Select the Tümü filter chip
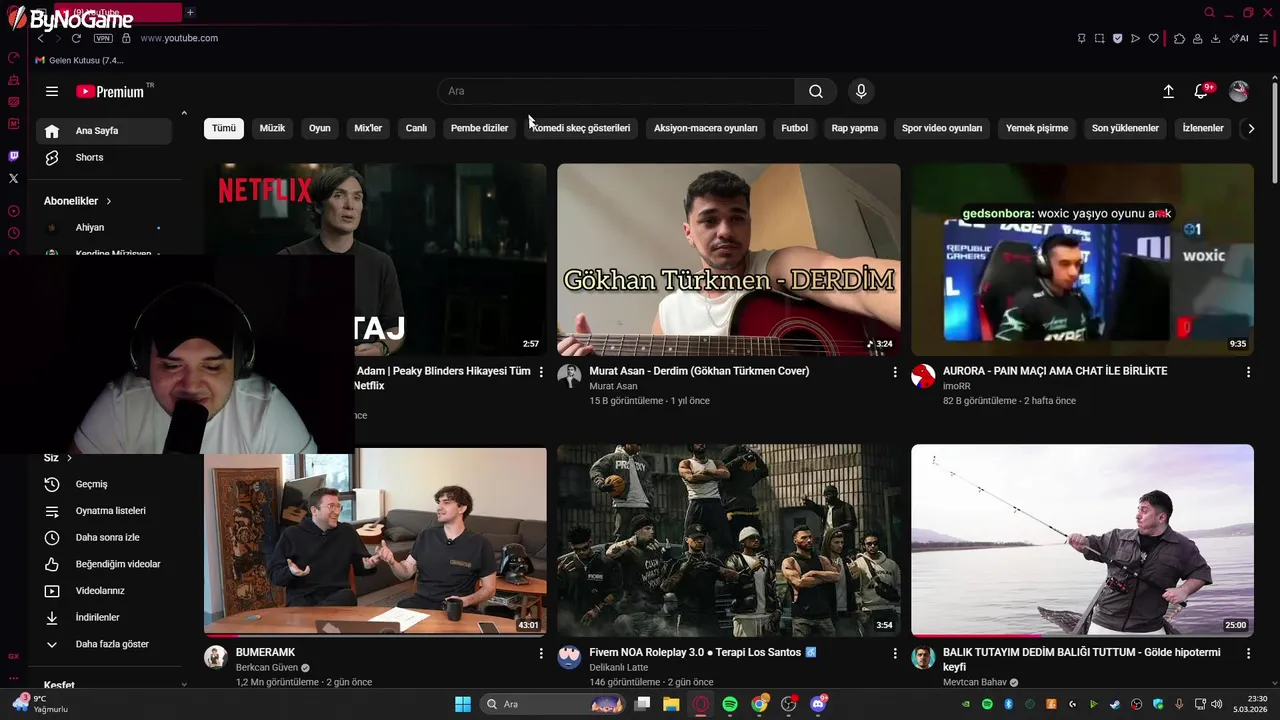This screenshot has height=720, width=1280. [x=224, y=128]
